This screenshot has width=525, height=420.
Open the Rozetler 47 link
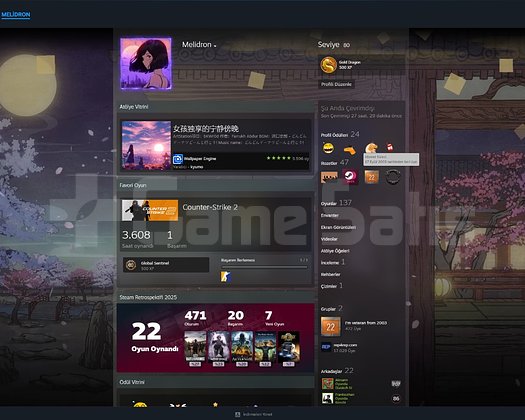tap(334, 163)
